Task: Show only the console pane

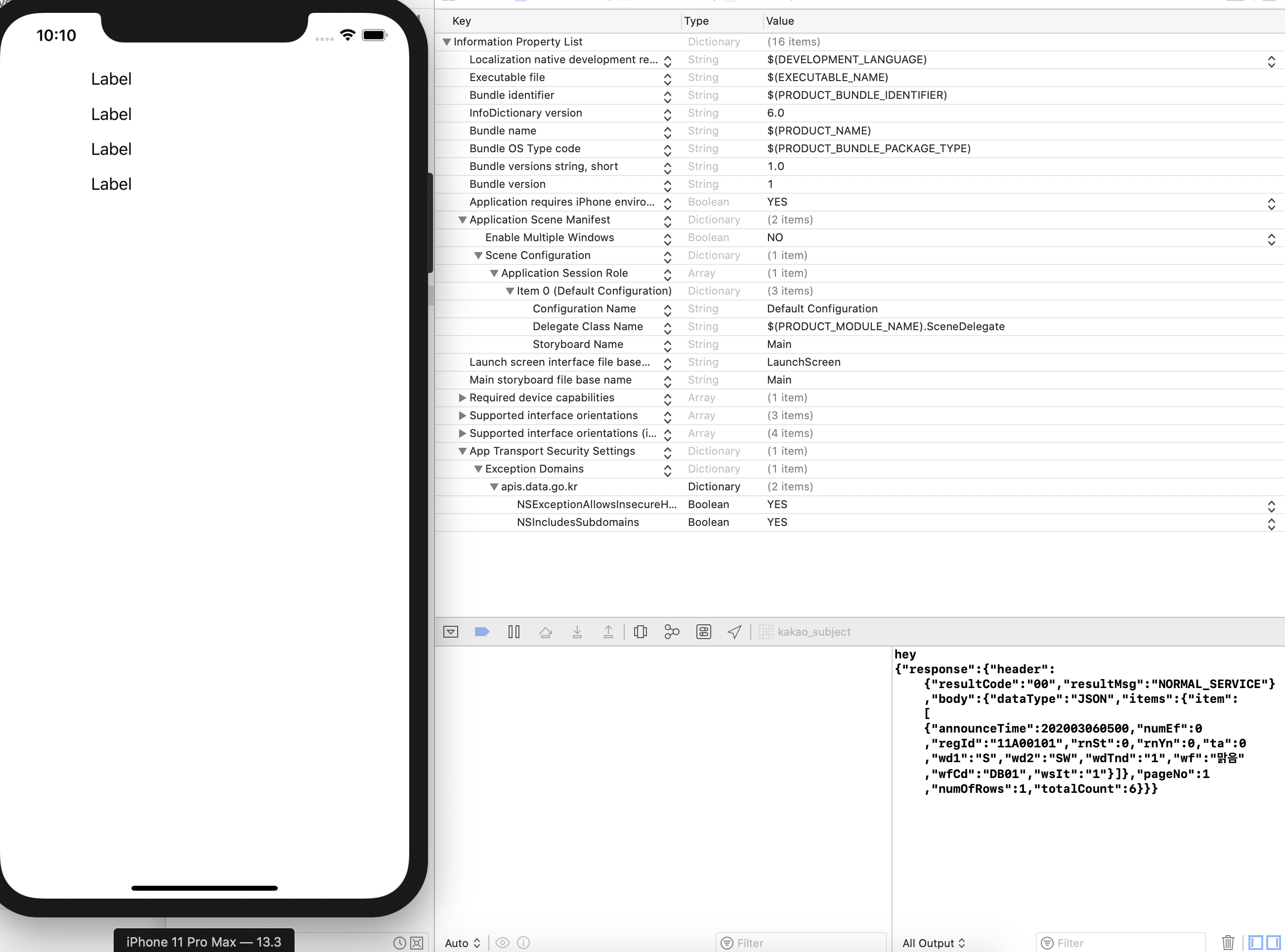Action: click(x=1273, y=943)
